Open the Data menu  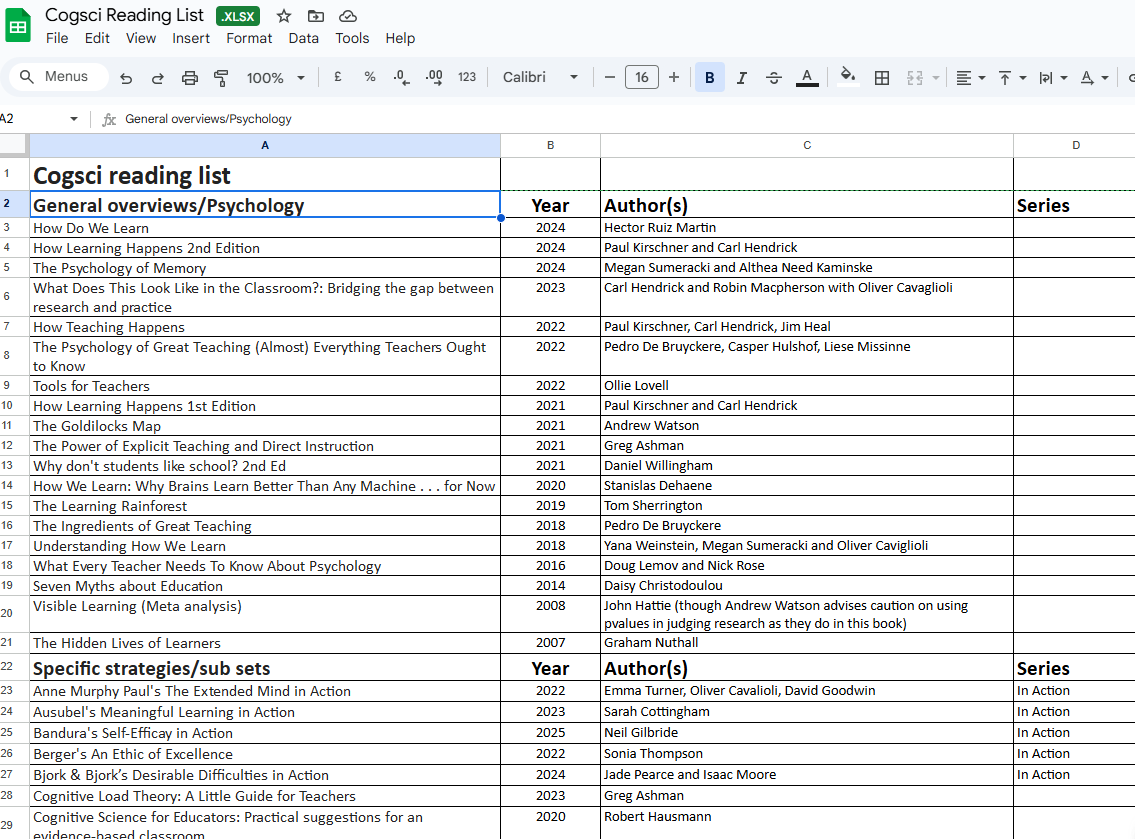tap(303, 38)
